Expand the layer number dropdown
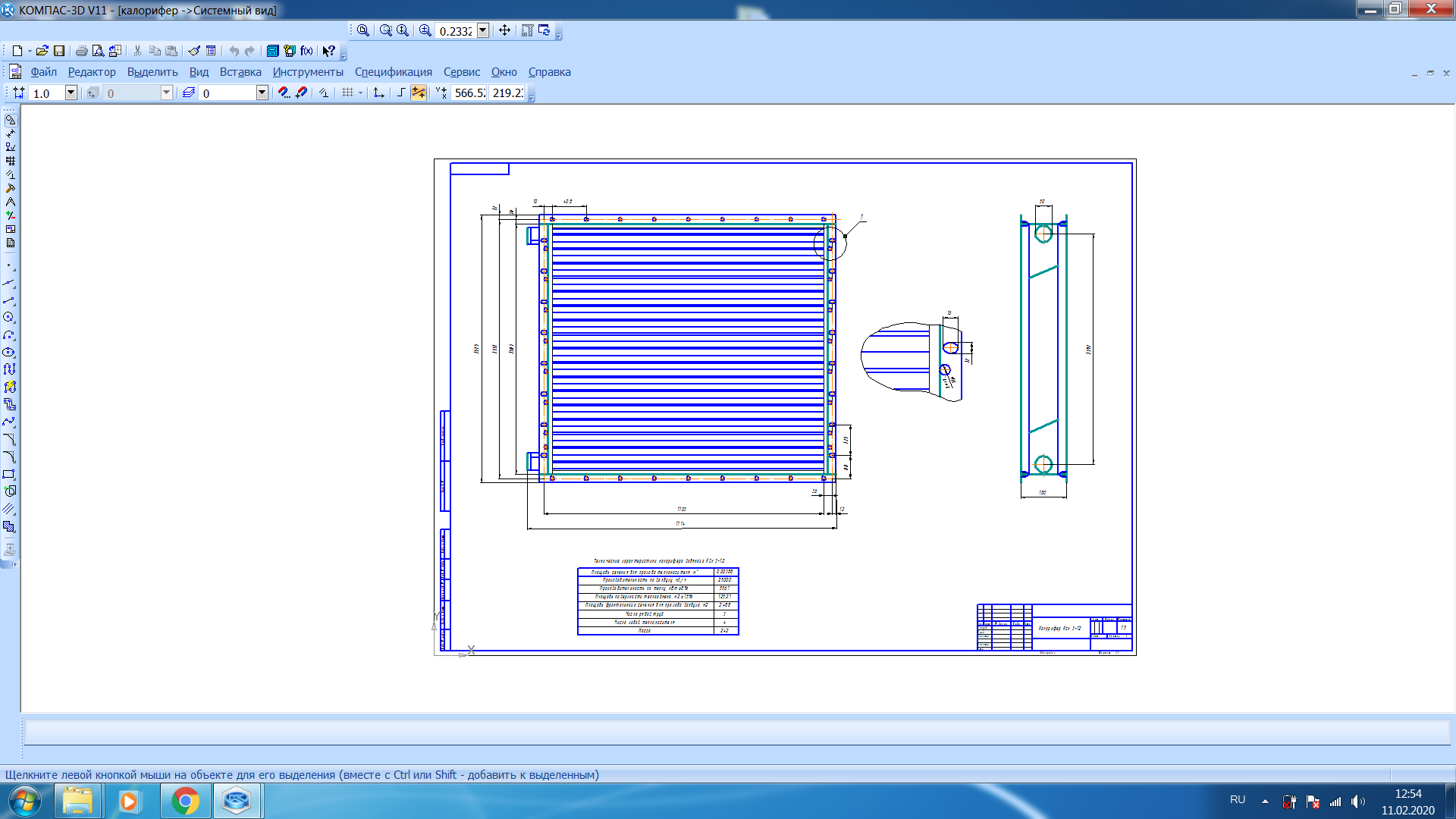Viewport: 1456px width, 819px height. pos(262,93)
